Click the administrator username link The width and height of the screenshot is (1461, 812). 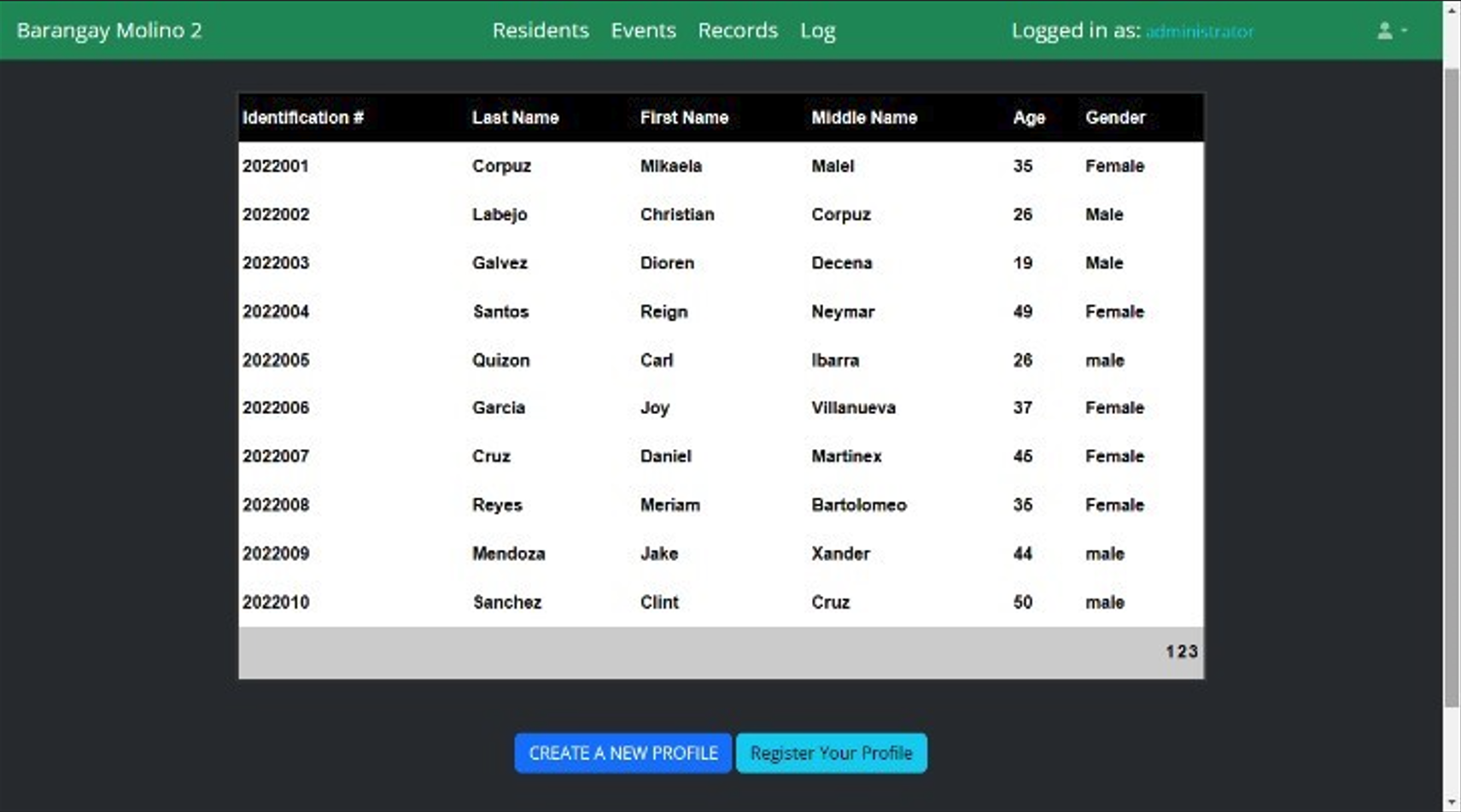coord(1199,32)
